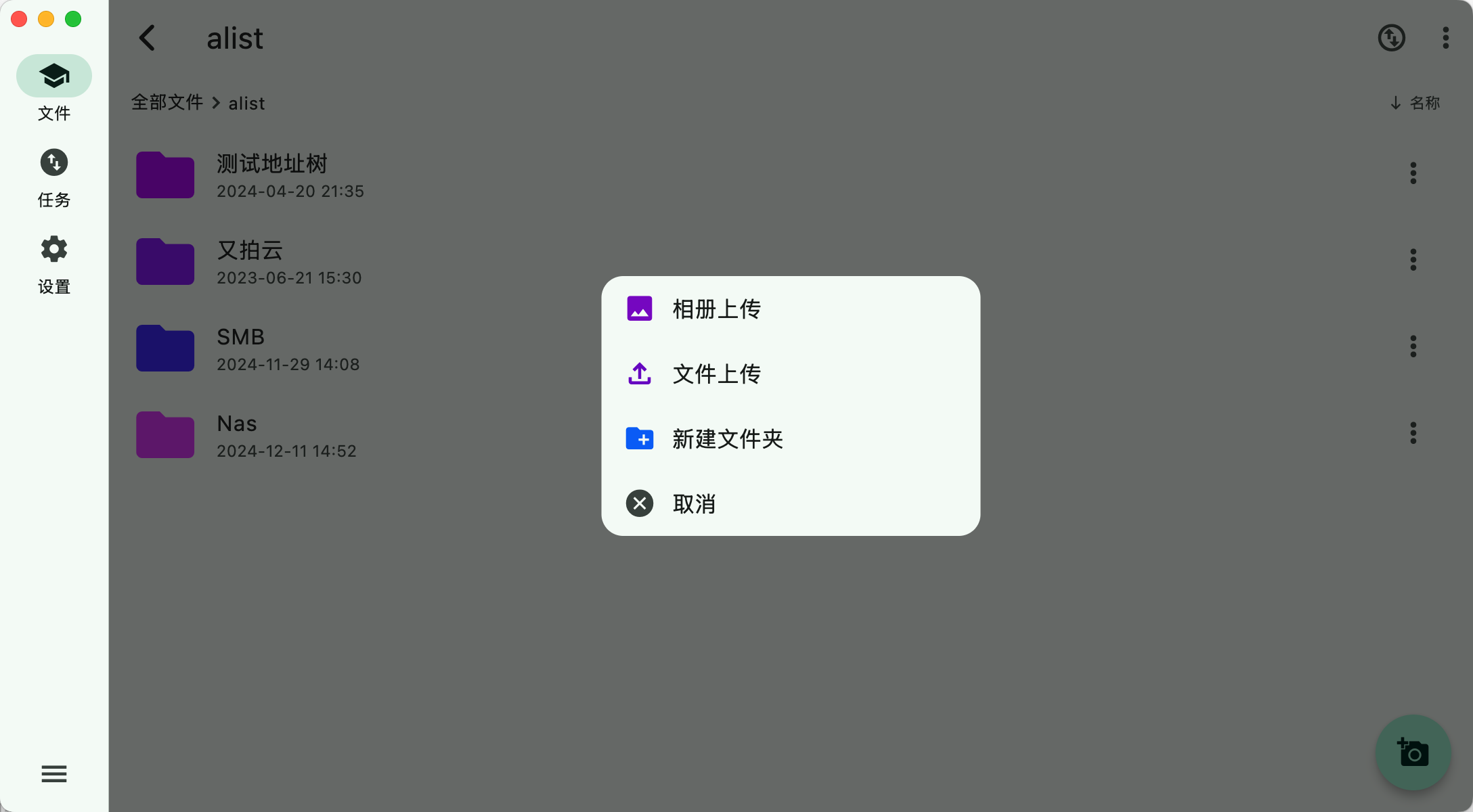Viewport: 1473px width, 812px height.
Task: Open 设置 (Settings) gear sidebar icon
Action: coord(53,248)
